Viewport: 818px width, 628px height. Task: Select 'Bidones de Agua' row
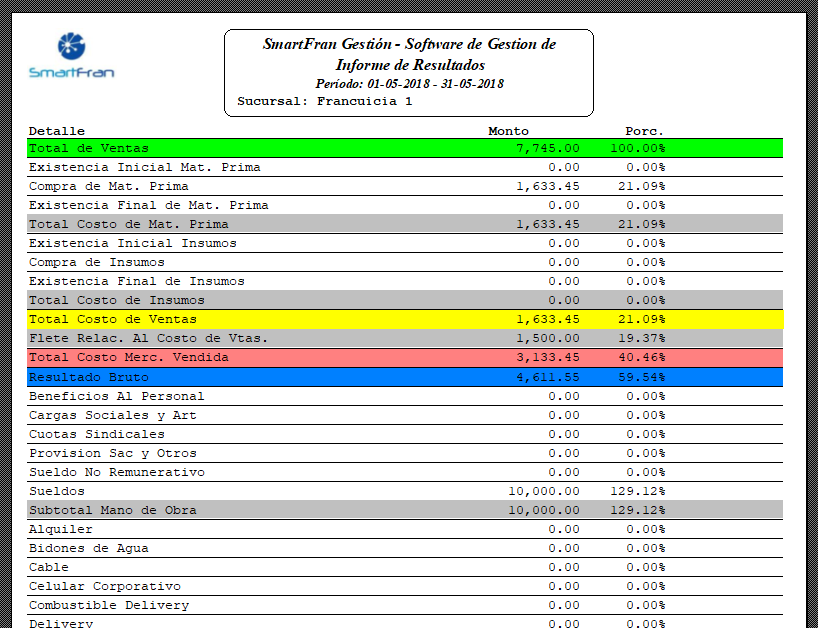[405, 549]
